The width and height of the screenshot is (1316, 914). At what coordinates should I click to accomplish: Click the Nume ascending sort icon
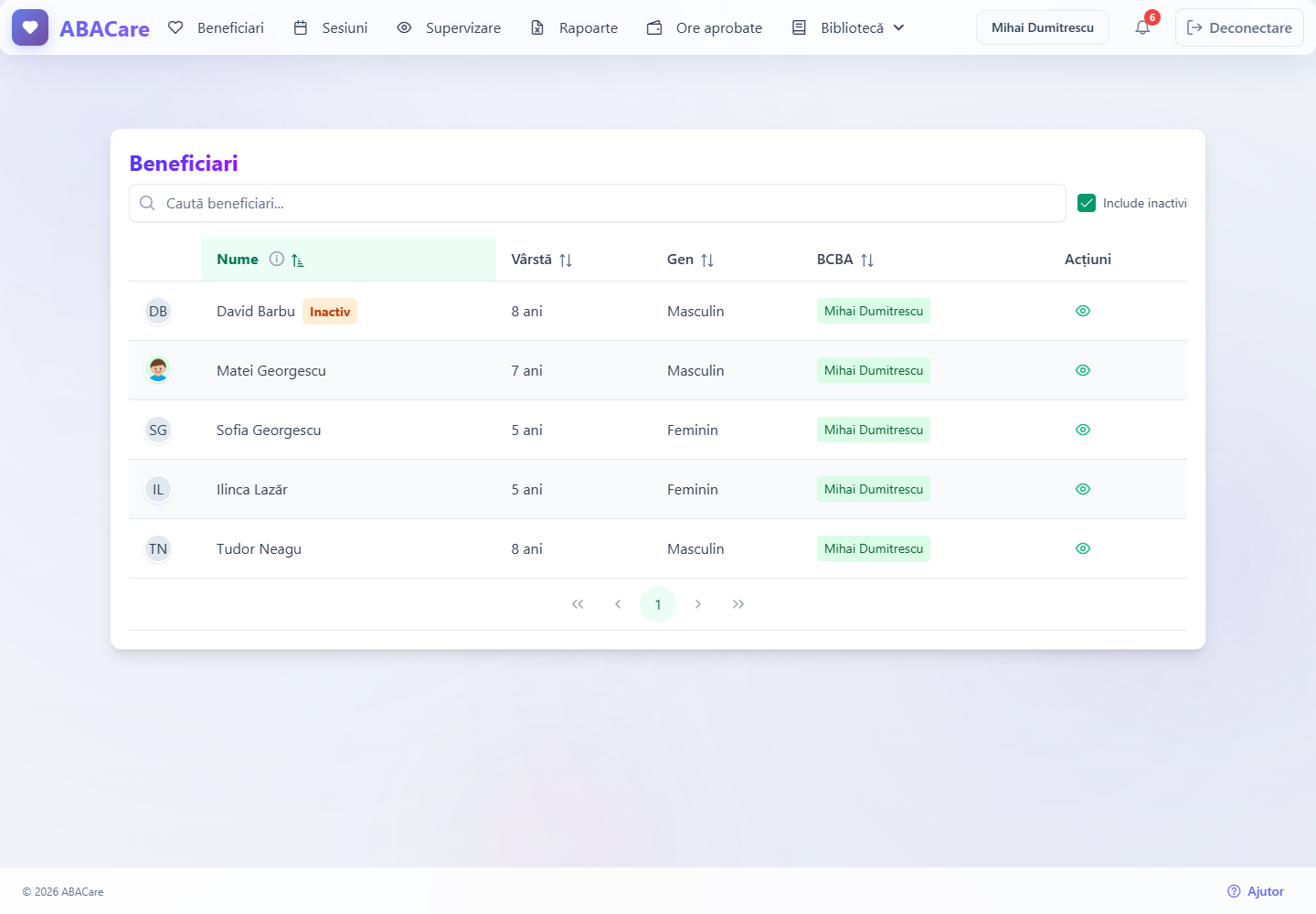tap(298, 260)
